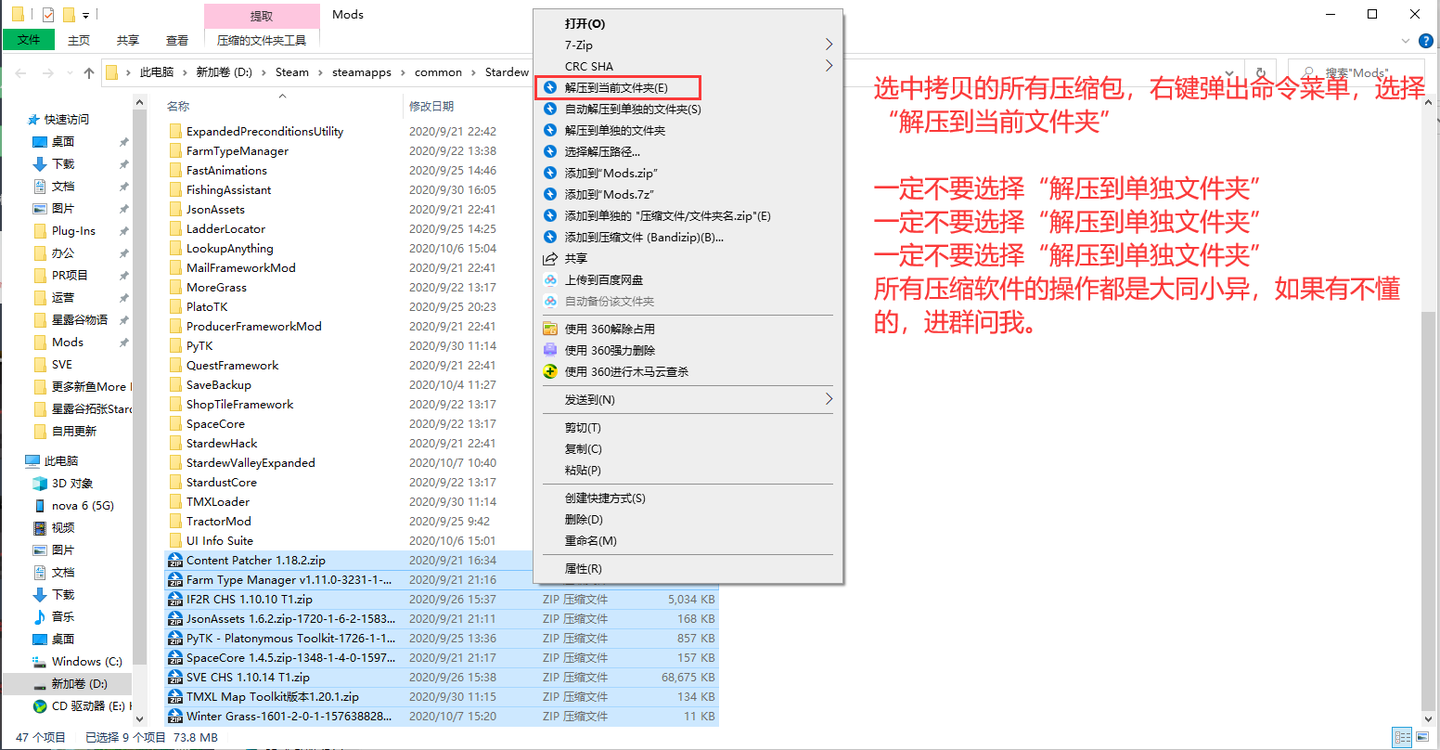Expand 发送到(N) submenu arrow
The width and height of the screenshot is (1440, 750).
point(829,399)
